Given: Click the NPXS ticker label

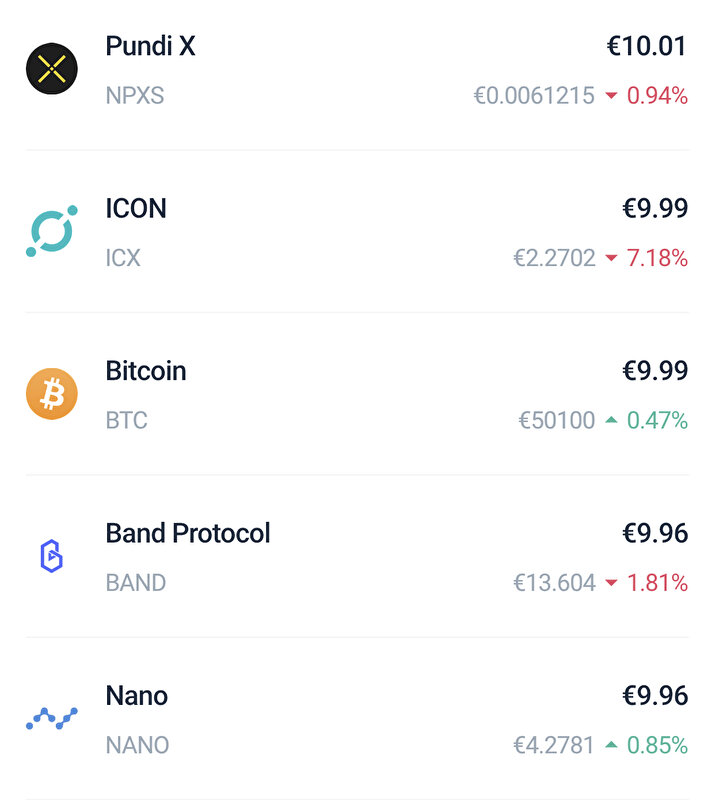Looking at the screenshot, I should [135, 95].
